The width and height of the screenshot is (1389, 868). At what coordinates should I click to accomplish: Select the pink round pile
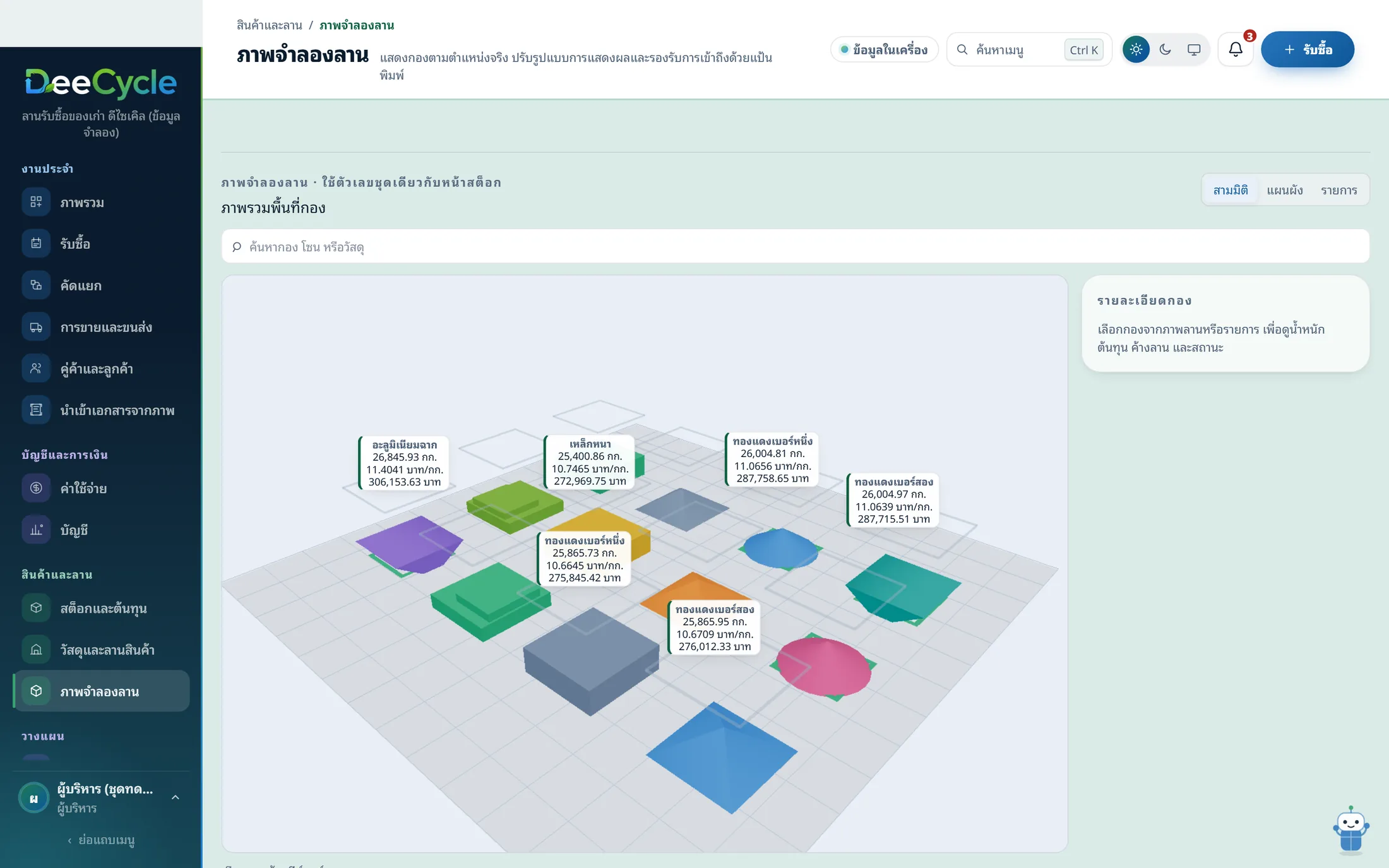(x=823, y=668)
